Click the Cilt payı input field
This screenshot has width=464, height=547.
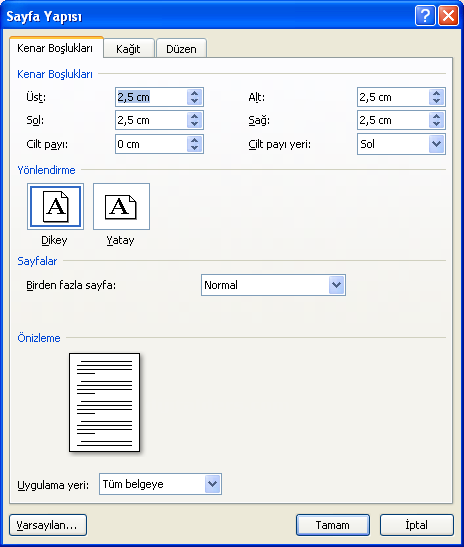(x=151, y=144)
